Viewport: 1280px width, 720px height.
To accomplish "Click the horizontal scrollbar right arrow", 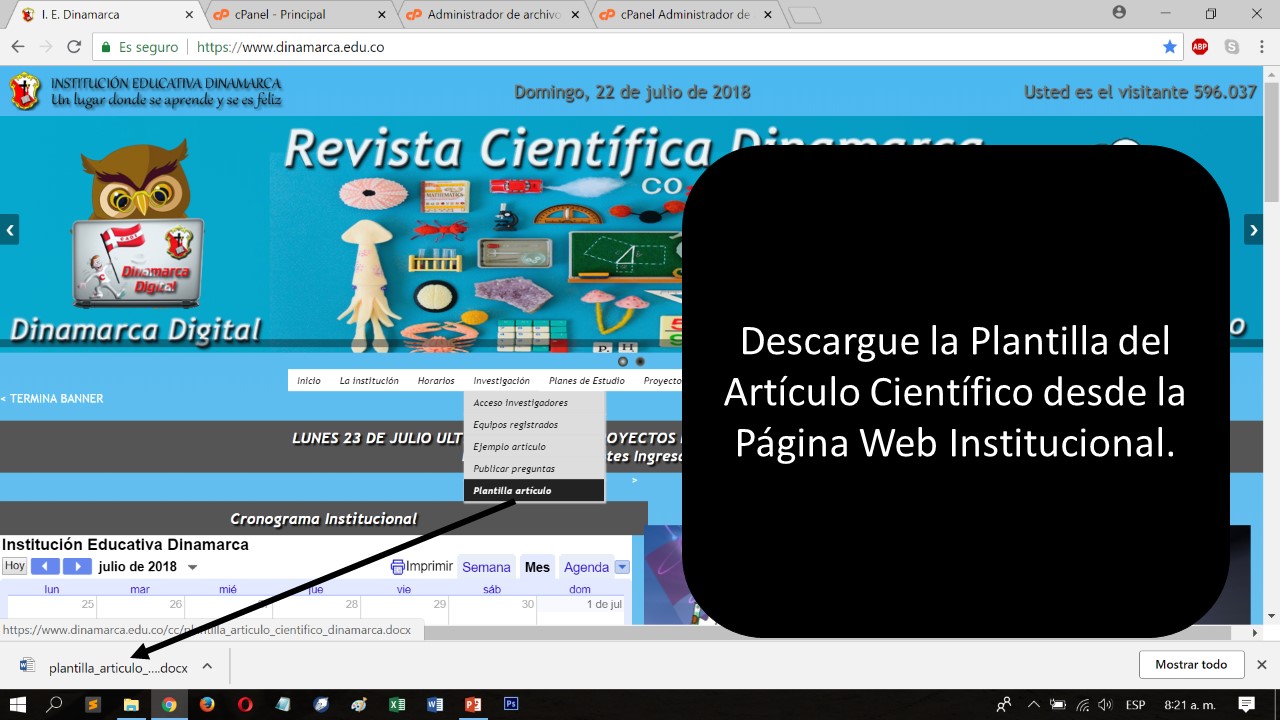I will [x=1256, y=632].
